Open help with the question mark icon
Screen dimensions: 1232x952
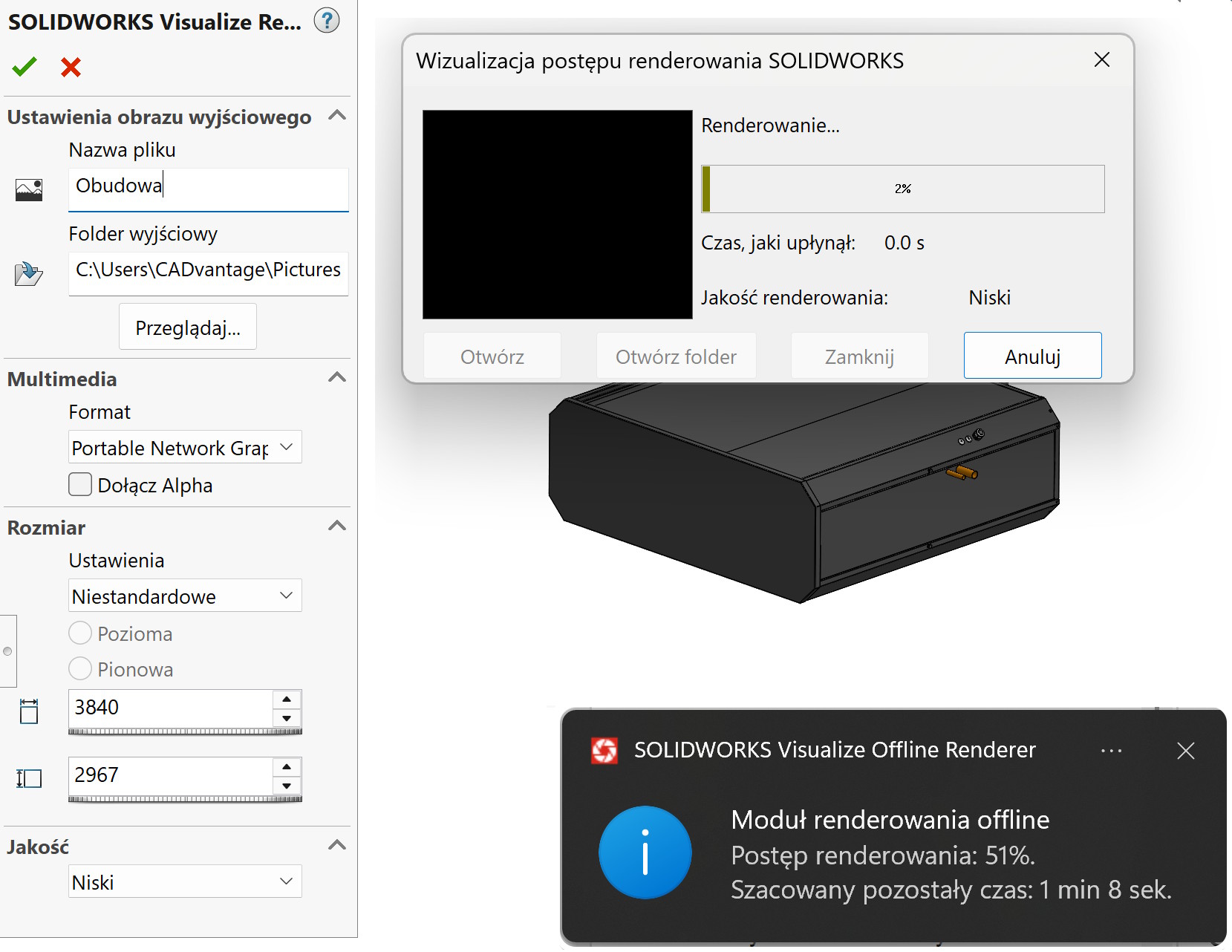click(x=326, y=21)
